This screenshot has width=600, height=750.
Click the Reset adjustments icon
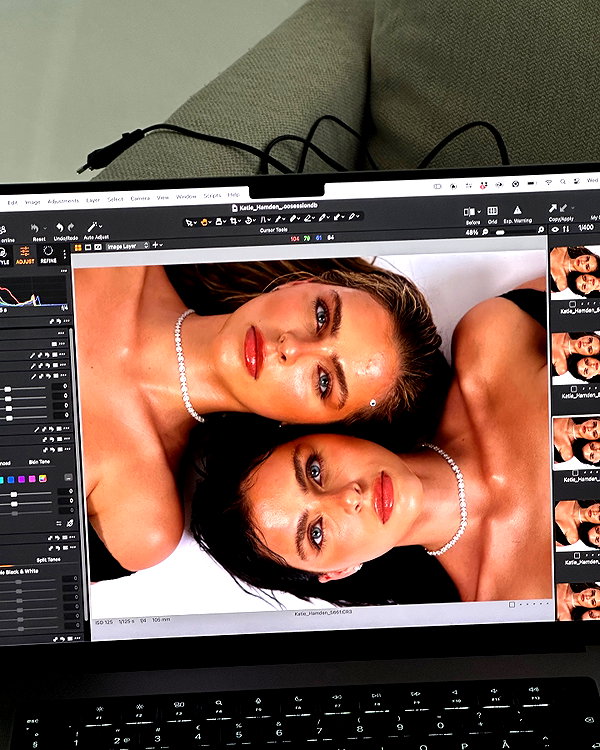34,228
